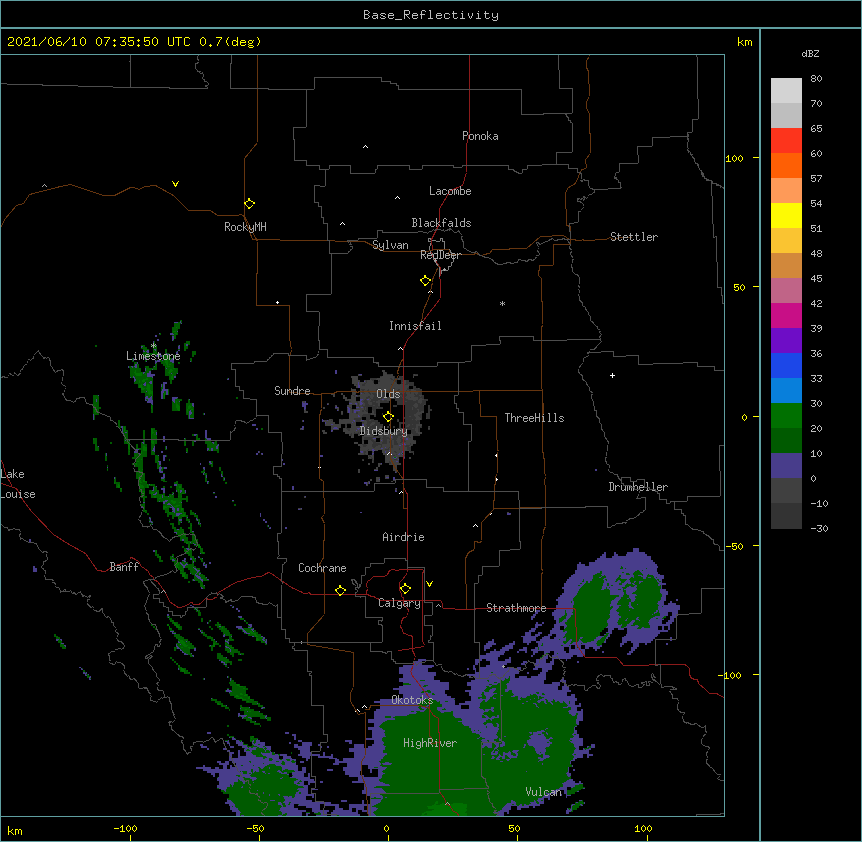The image size is (862, 842).
Task: Click the Stettler label
Action: (x=634, y=237)
